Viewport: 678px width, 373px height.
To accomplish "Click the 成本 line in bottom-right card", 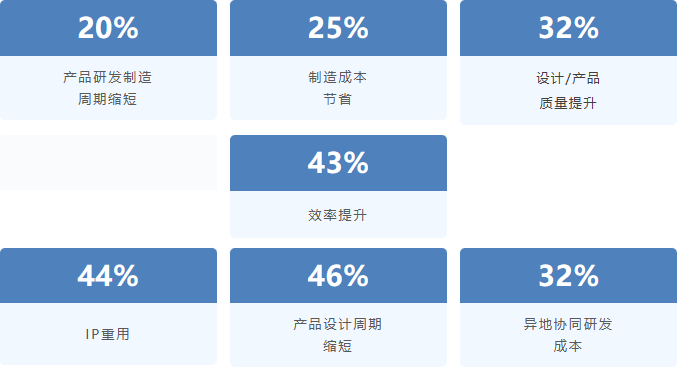I will pos(568,346).
